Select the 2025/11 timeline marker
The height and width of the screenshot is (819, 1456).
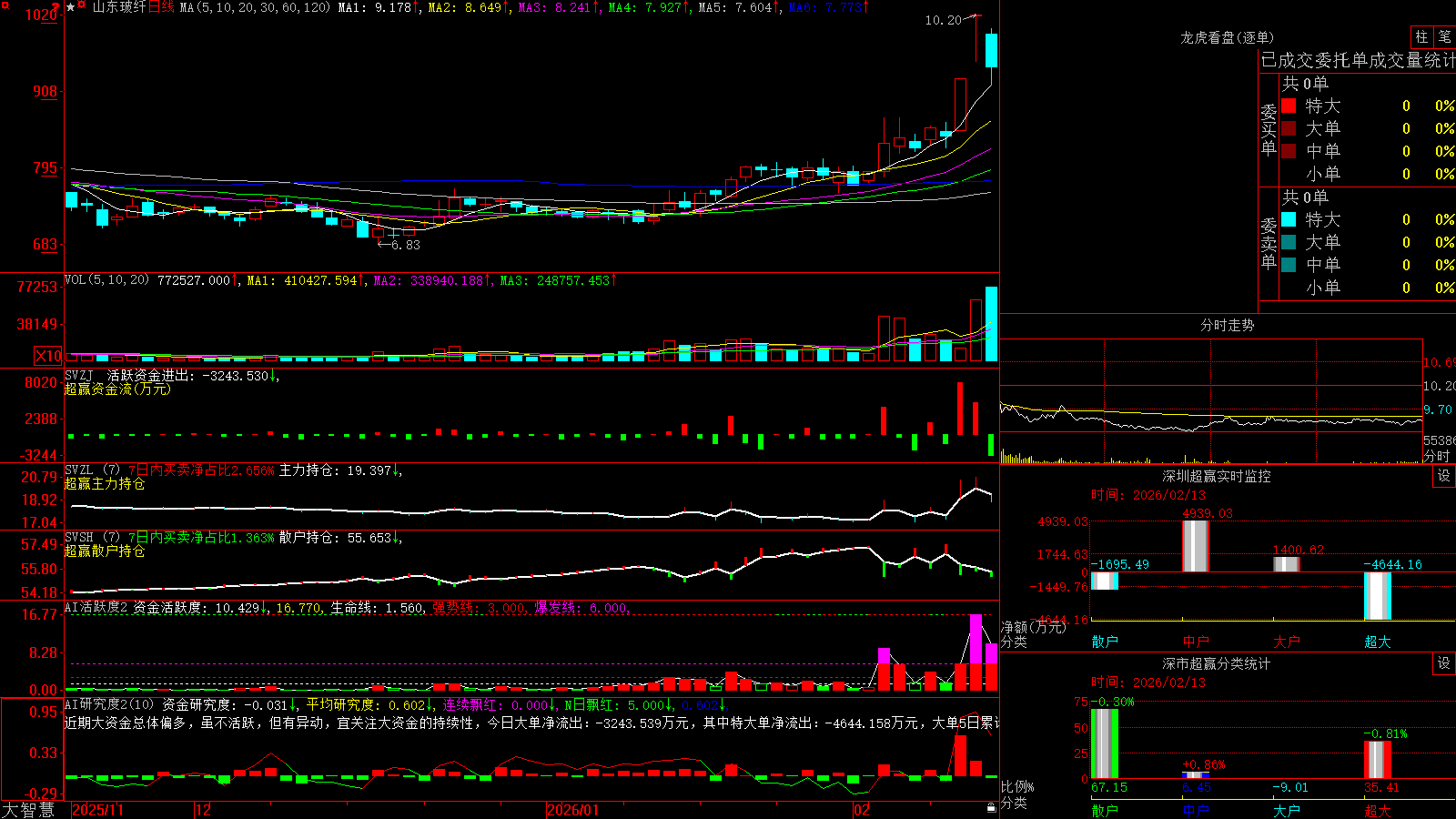(x=97, y=810)
